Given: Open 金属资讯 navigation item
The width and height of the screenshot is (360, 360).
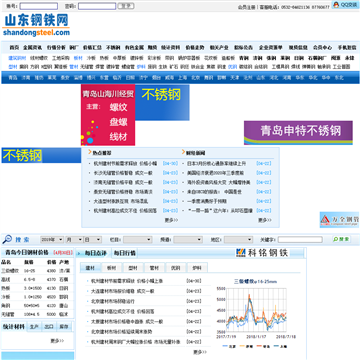Looking at the screenshot, I should 33,47.
